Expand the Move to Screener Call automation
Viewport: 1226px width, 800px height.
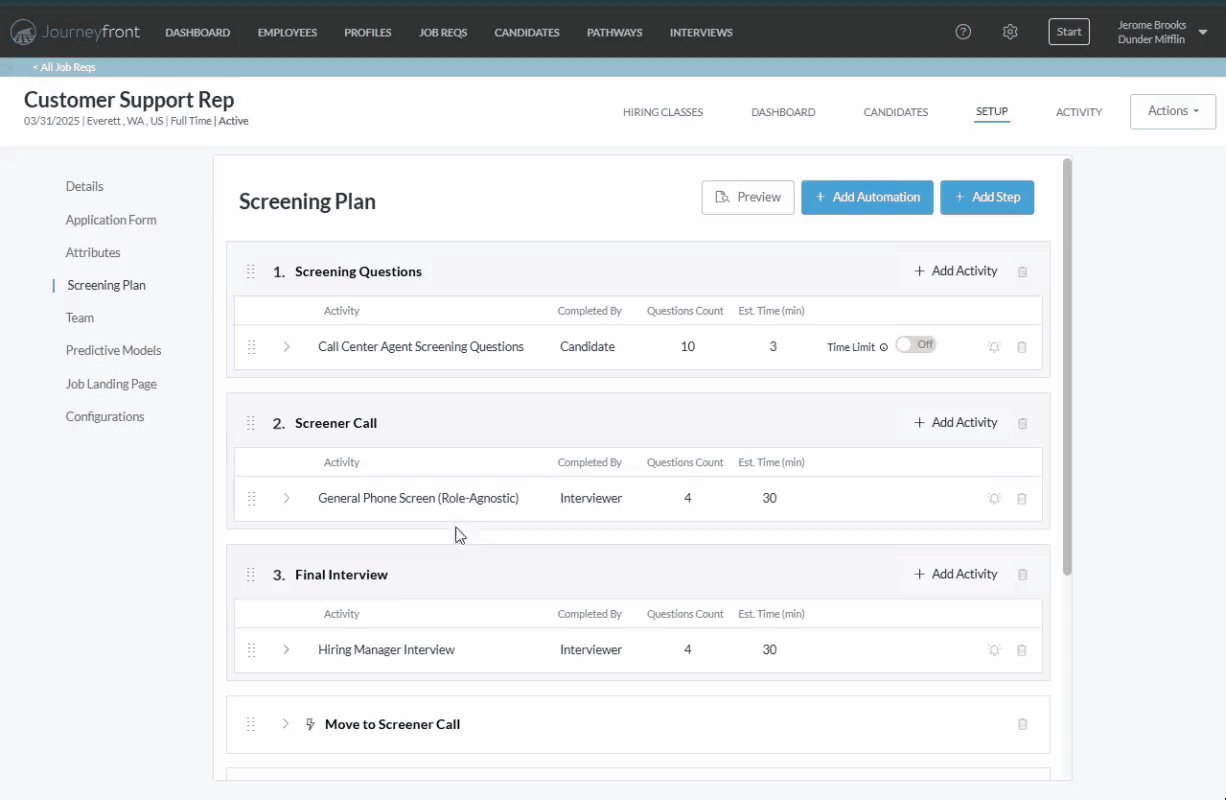(x=286, y=724)
